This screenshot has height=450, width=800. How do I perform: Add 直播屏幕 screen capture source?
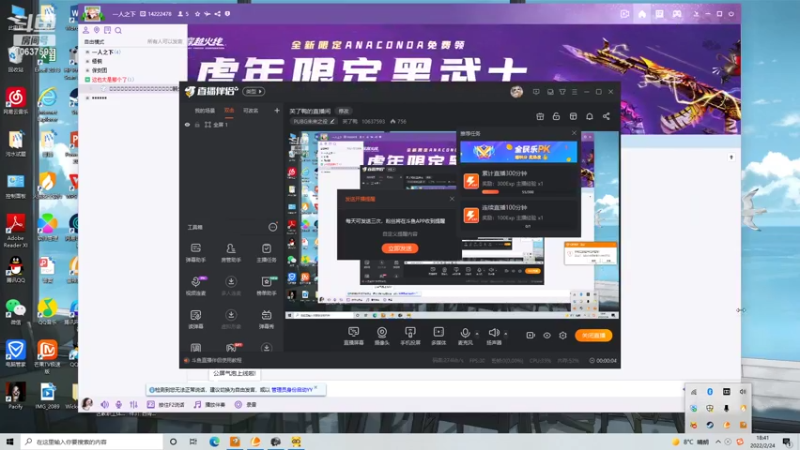[x=353, y=336]
